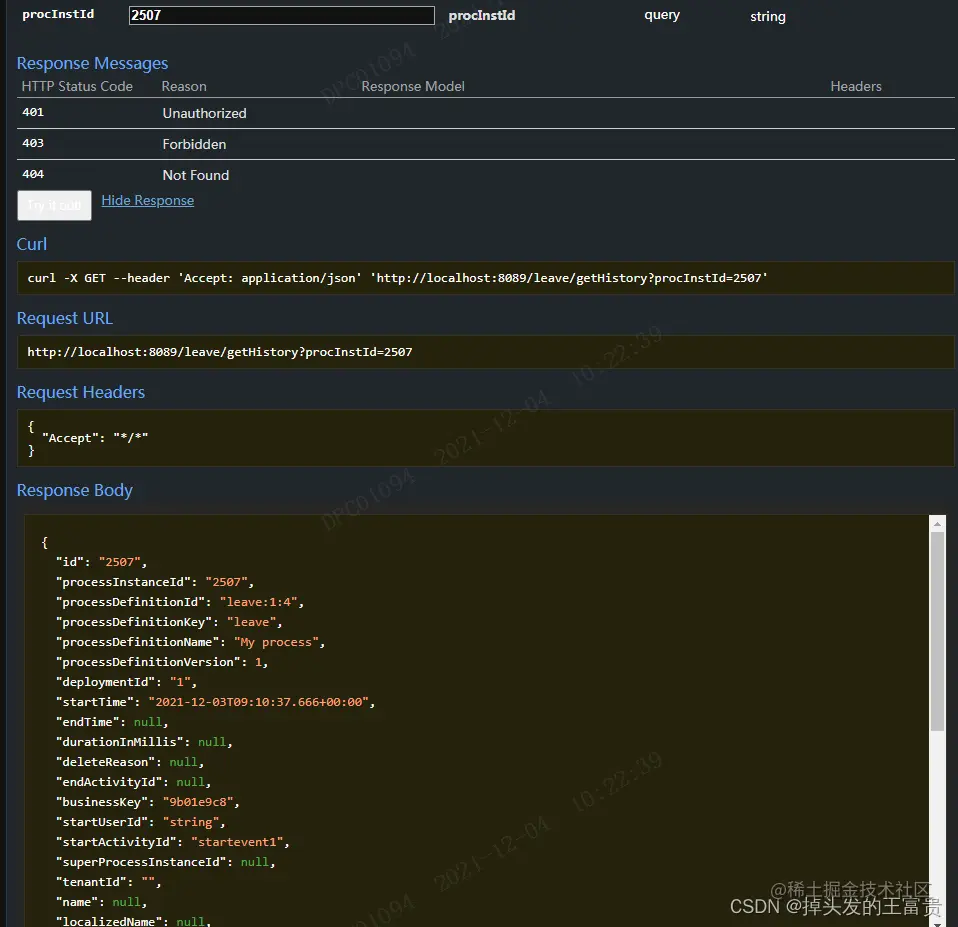Click the Response Model column header
The height and width of the screenshot is (927, 958).
point(413,87)
